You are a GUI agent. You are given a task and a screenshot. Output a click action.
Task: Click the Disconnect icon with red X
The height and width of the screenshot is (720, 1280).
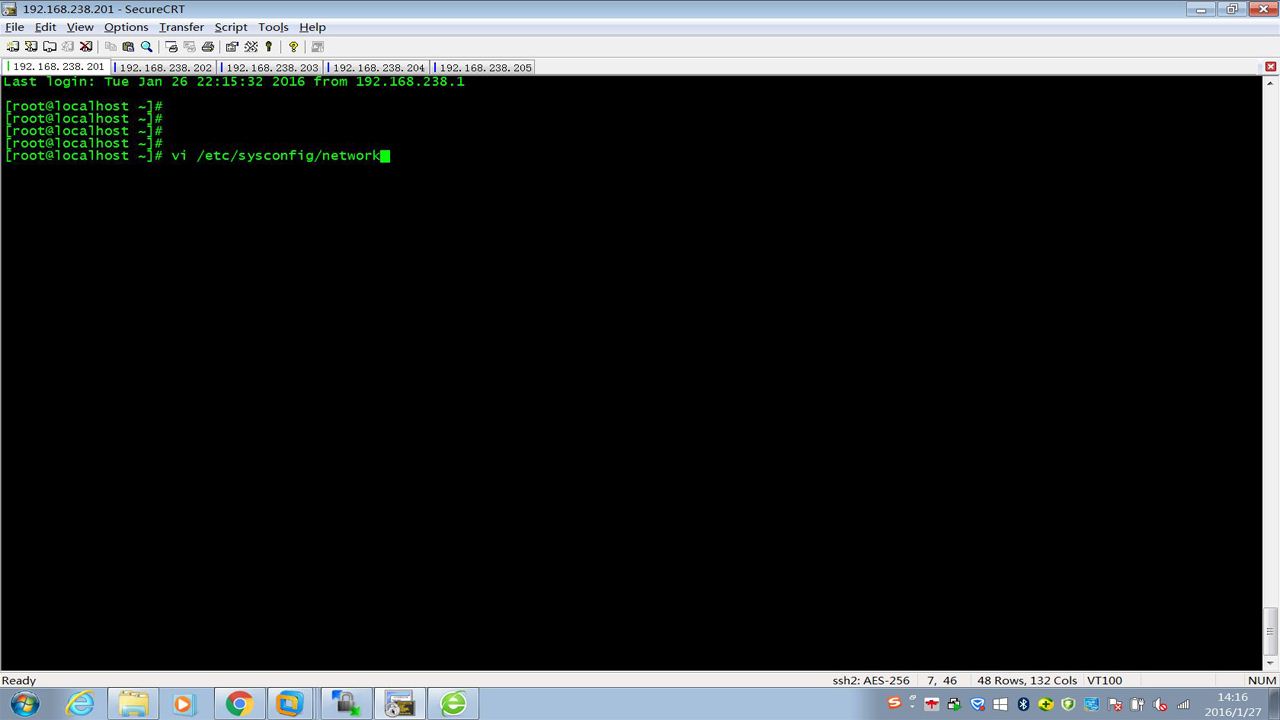pos(86,46)
